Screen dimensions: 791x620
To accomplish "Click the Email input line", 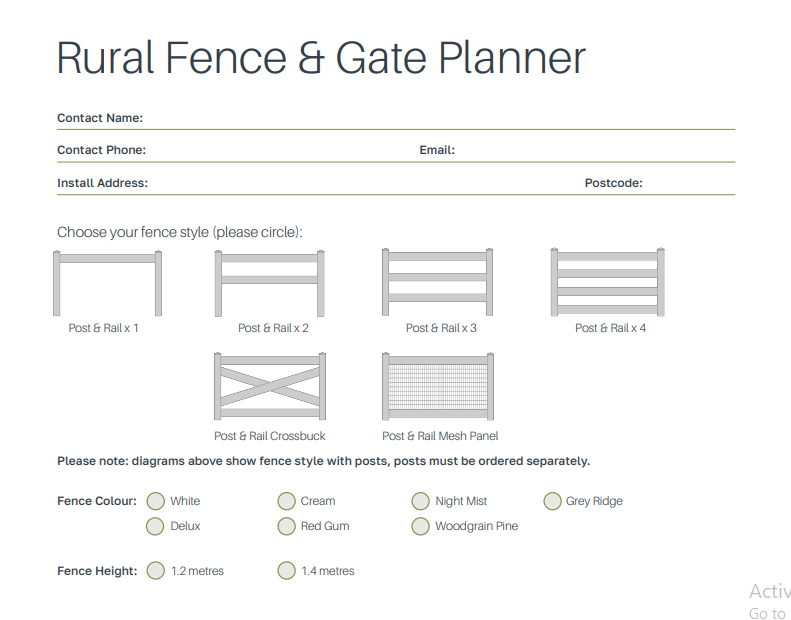I will tap(596, 150).
